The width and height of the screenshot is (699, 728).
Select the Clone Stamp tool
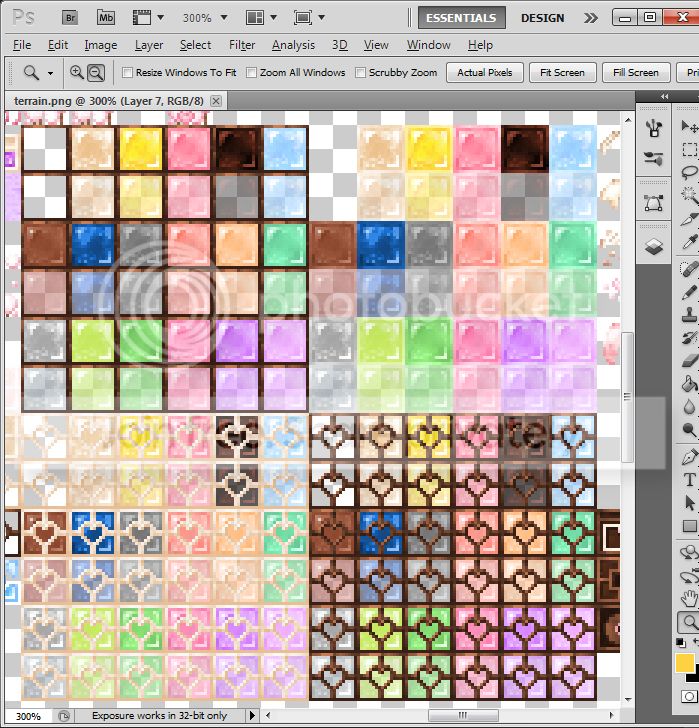tap(689, 314)
